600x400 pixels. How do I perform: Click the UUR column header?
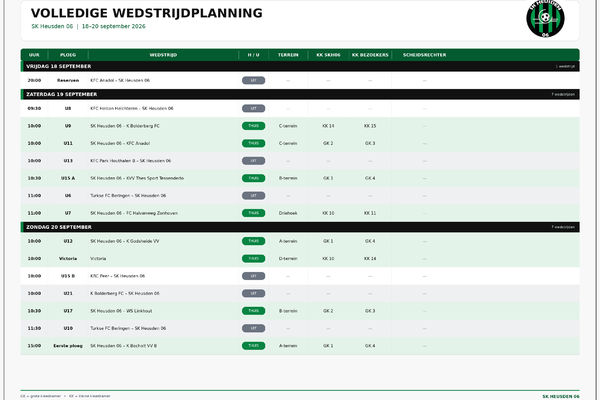coord(34,55)
